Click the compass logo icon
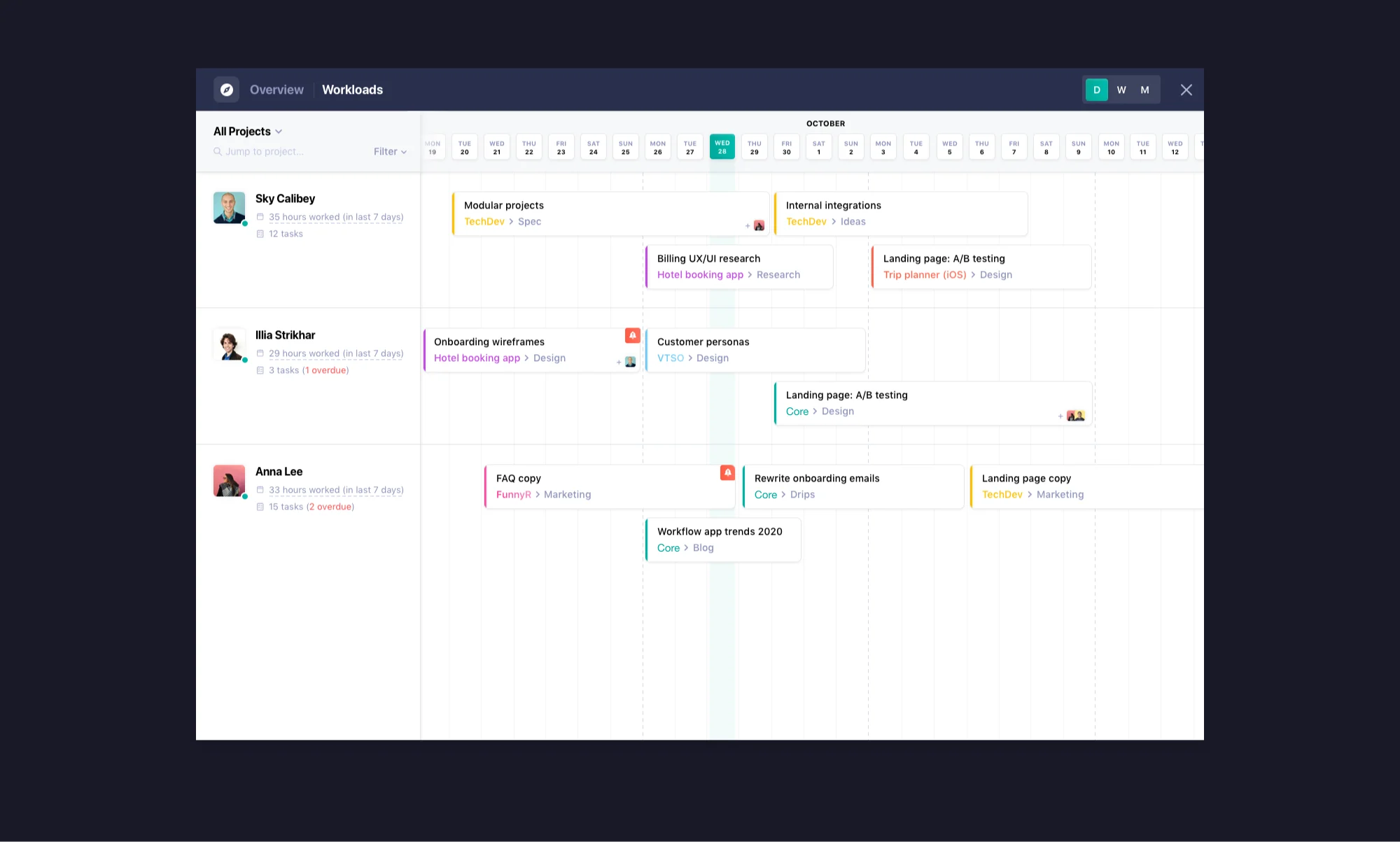1400x842 pixels. [226, 90]
